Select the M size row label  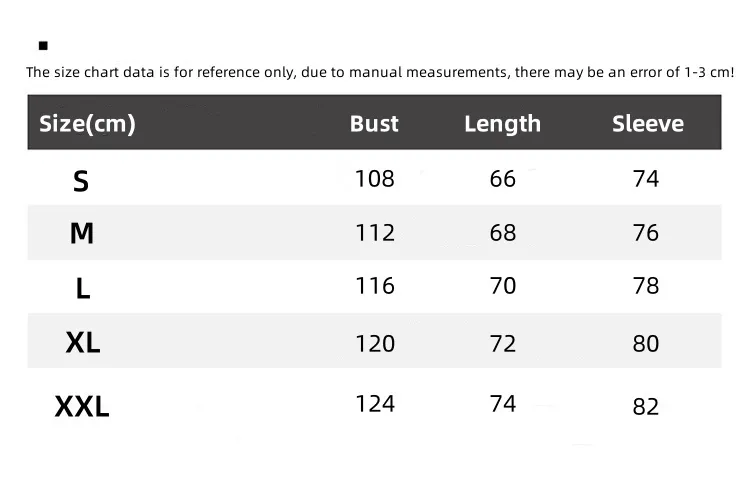82,233
